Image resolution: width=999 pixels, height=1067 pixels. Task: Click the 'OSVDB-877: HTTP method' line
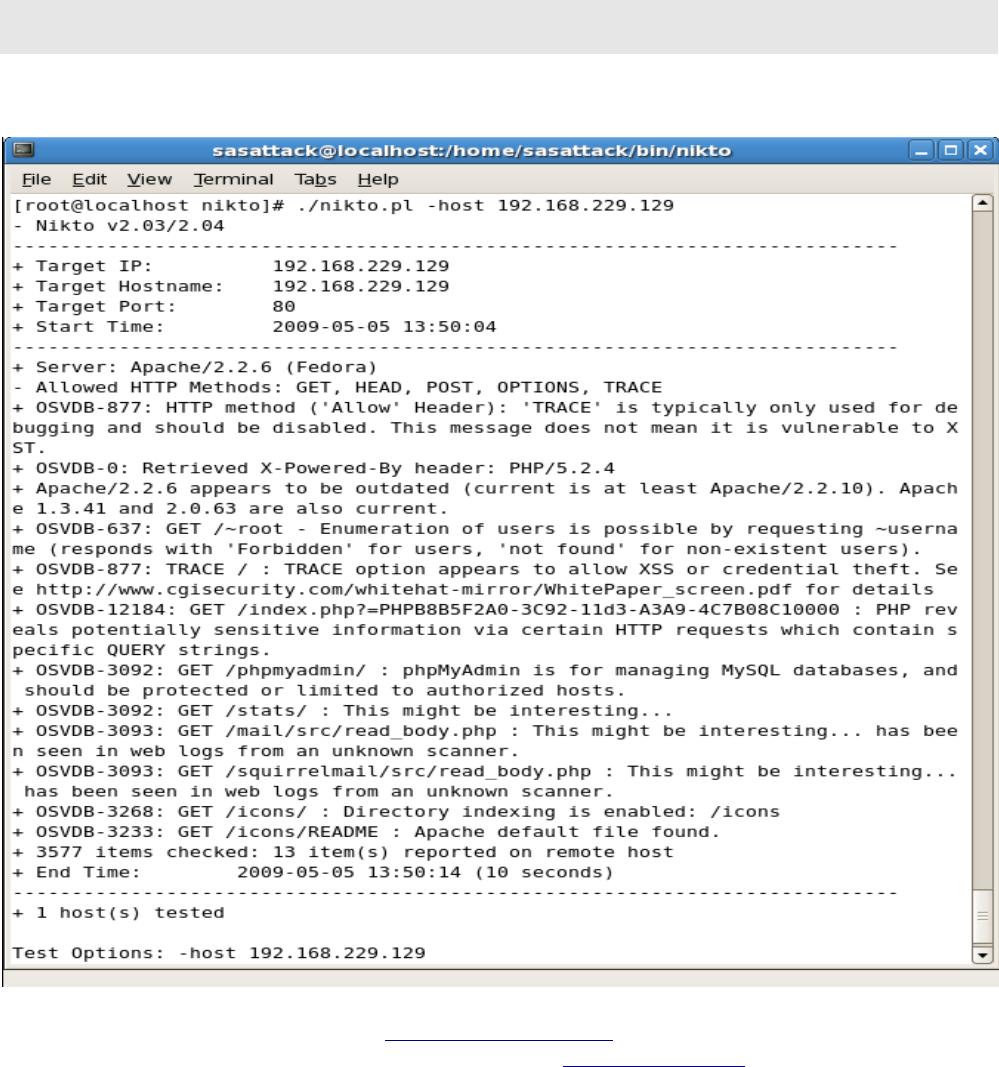(485, 408)
